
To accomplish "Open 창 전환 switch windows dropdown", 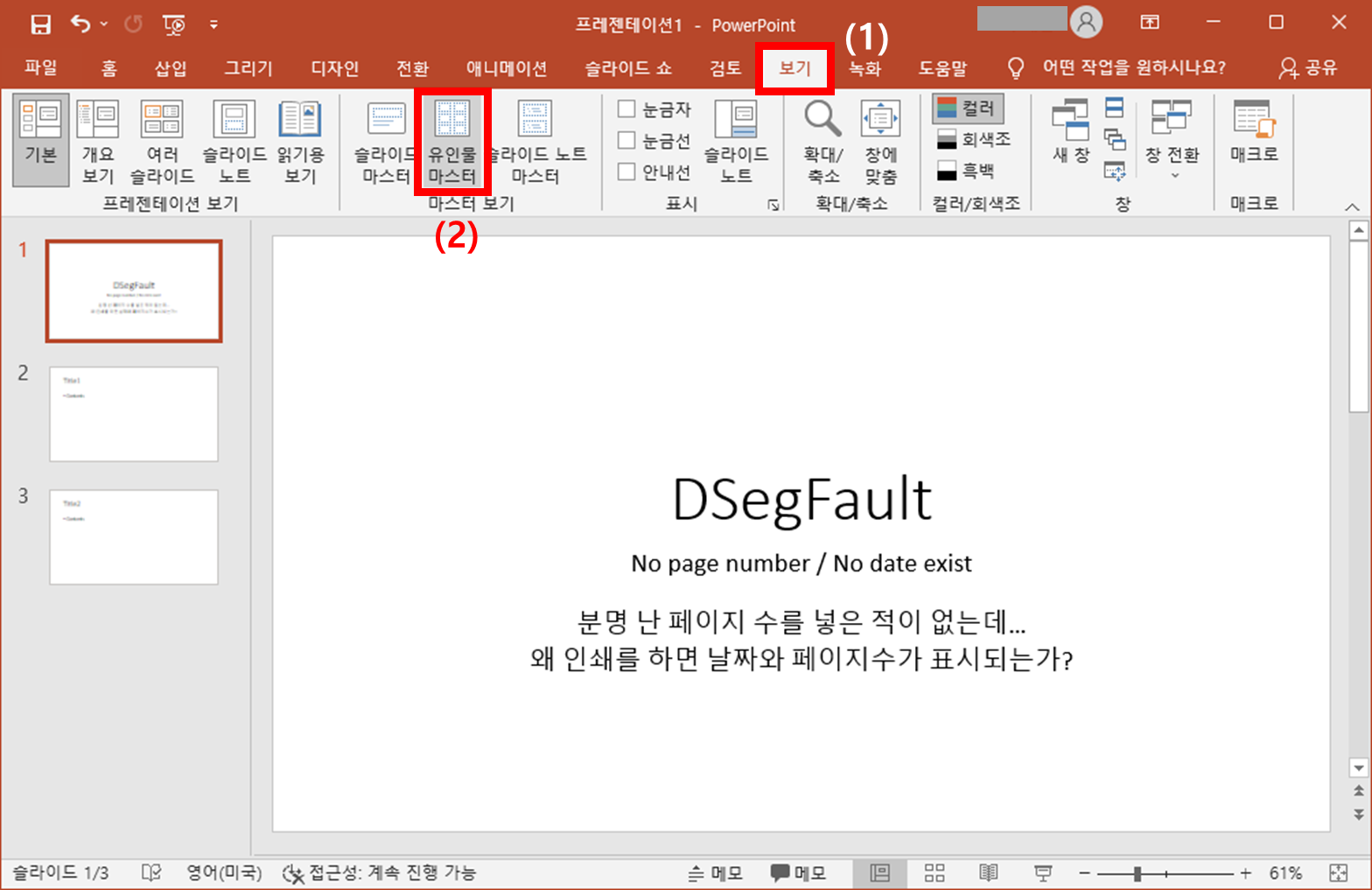I will (1172, 138).
